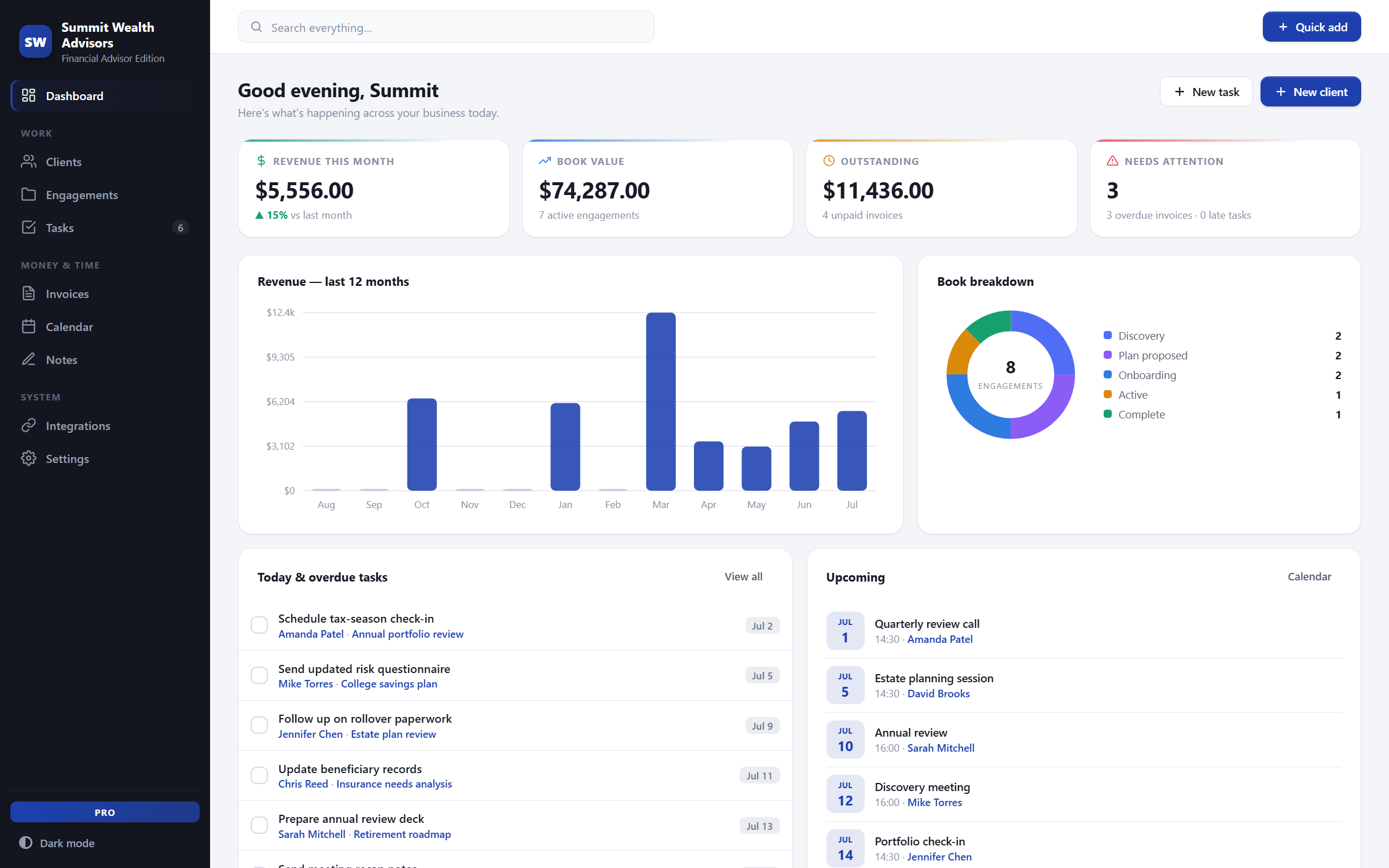This screenshot has height=868, width=1389.
Task: Open Settings in sidebar
Action: click(105, 458)
